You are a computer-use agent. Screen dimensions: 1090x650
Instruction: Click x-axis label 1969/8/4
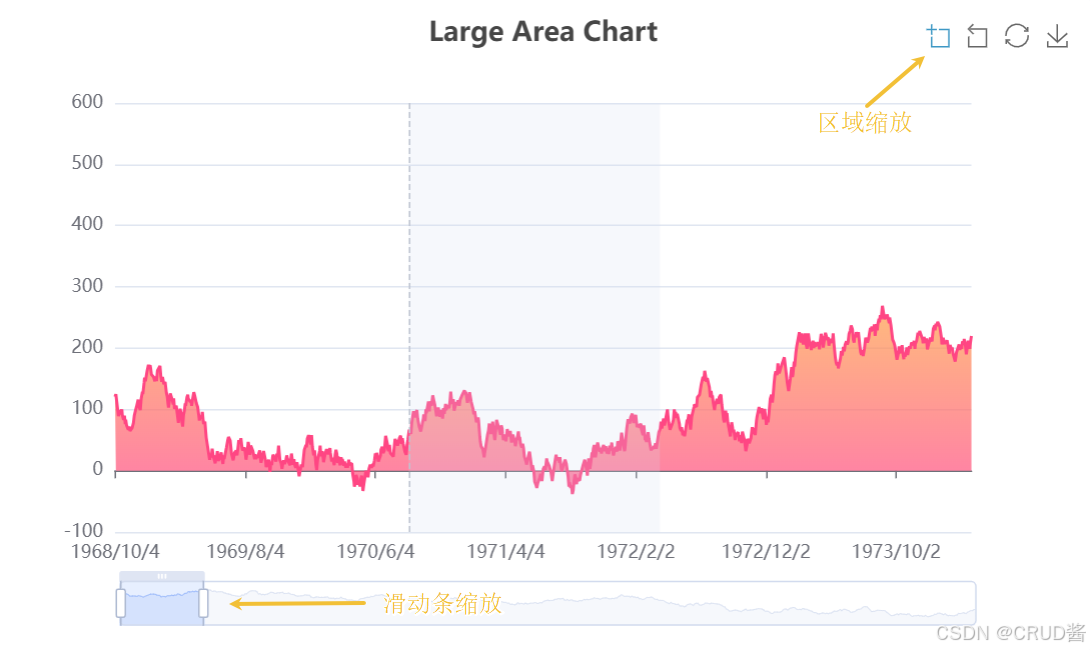pyautogui.click(x=245, y=551)
